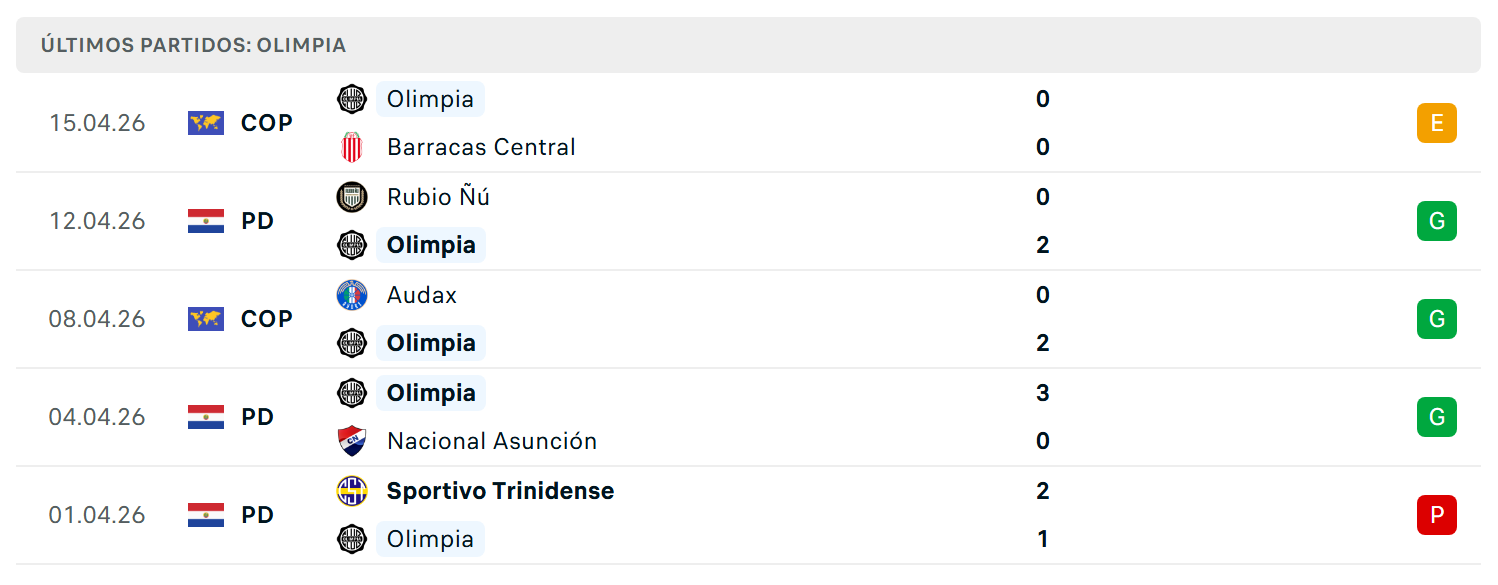
Task: Click green G badge for 12.04.26 match
Action: [1437, 221]
